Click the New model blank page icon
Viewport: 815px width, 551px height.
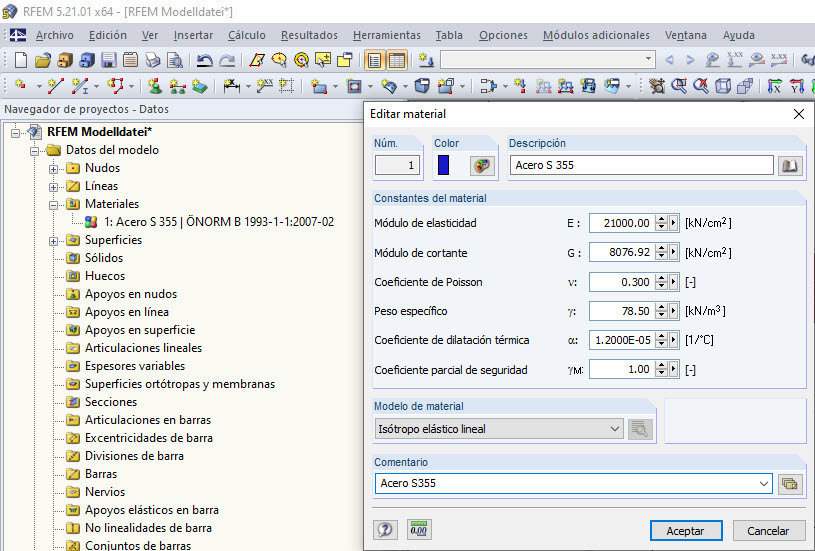click(21, 60)
